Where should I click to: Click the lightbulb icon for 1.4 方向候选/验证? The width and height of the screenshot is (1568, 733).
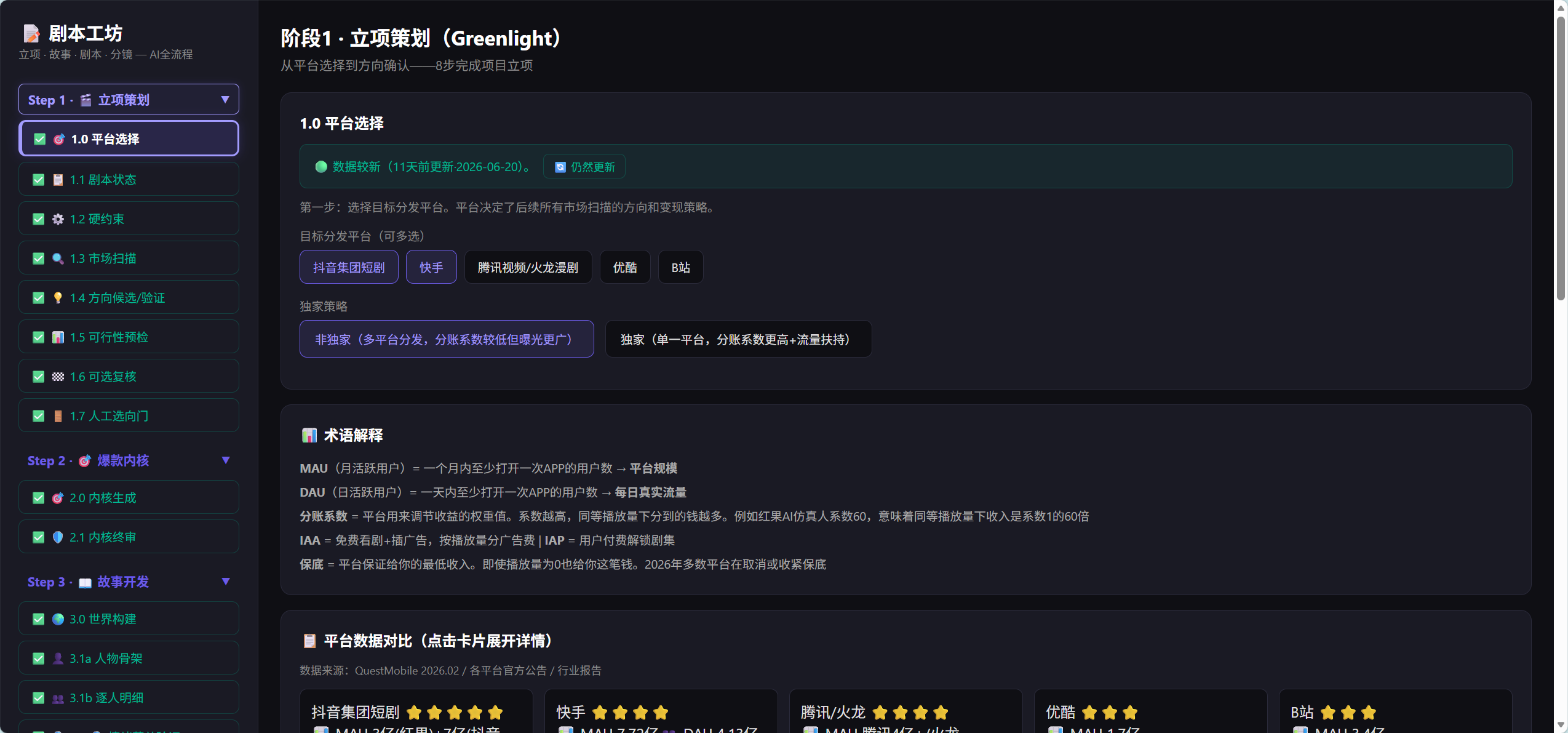pyautogui.click(x=58, y=298)
